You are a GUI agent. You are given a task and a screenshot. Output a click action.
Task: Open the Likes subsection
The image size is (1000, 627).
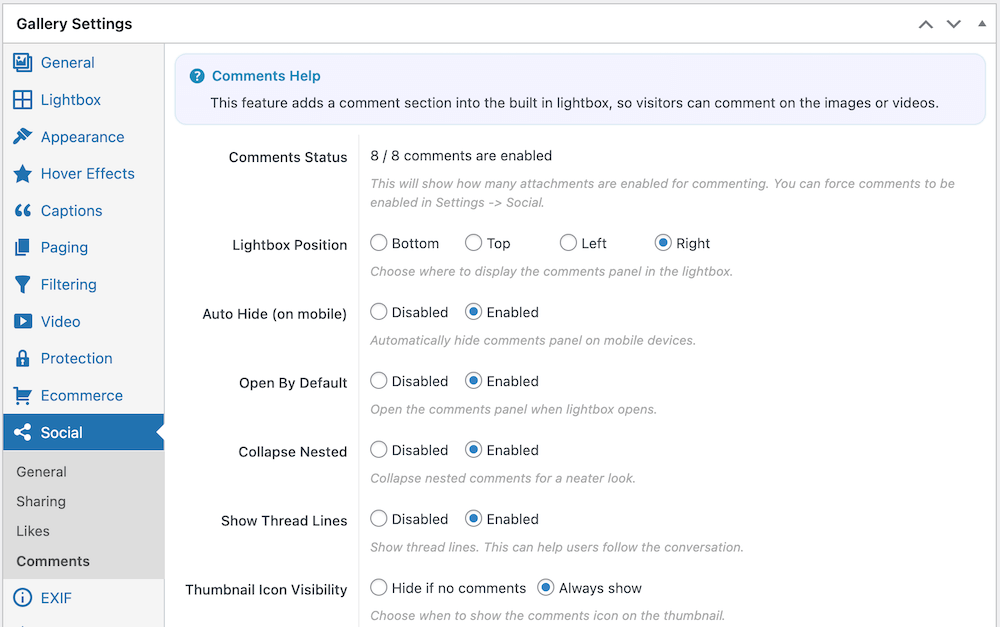click(x=32, y=531)
